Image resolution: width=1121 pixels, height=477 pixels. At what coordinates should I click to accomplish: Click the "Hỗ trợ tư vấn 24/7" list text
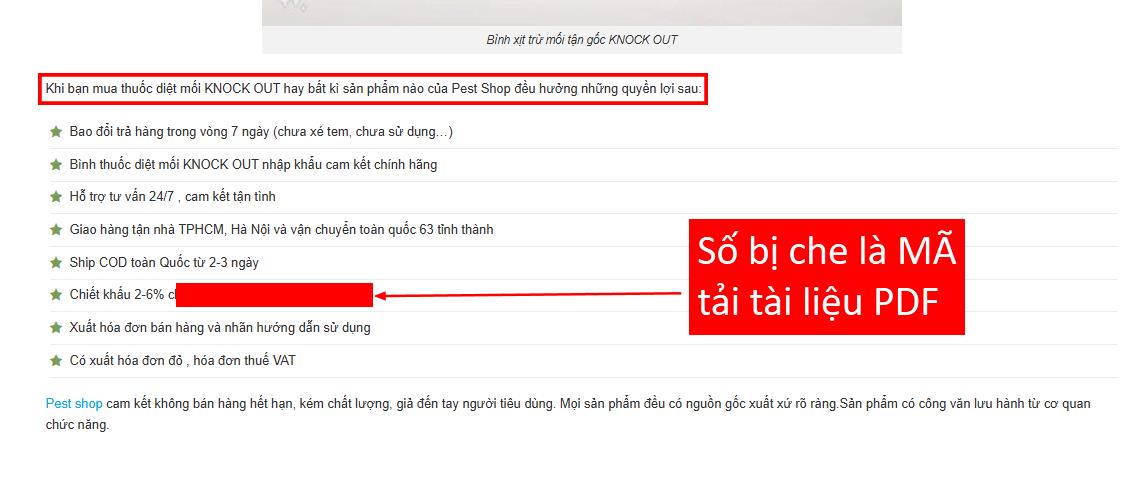point(172,197)
